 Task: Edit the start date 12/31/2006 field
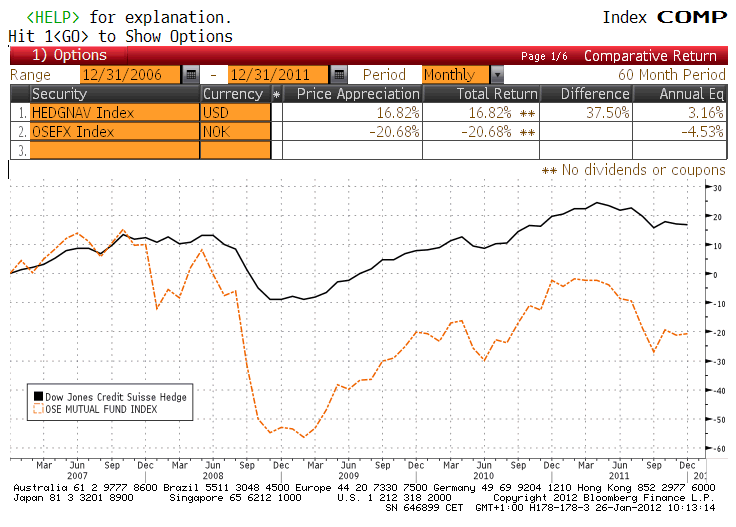pyautogui.click(x=130, y=75)
